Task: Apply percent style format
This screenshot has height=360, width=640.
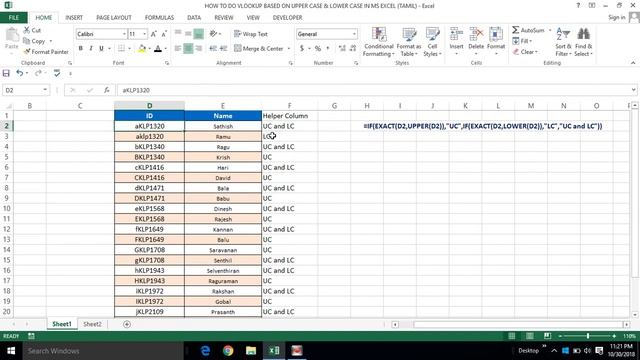Action: (x=318, y=49)
